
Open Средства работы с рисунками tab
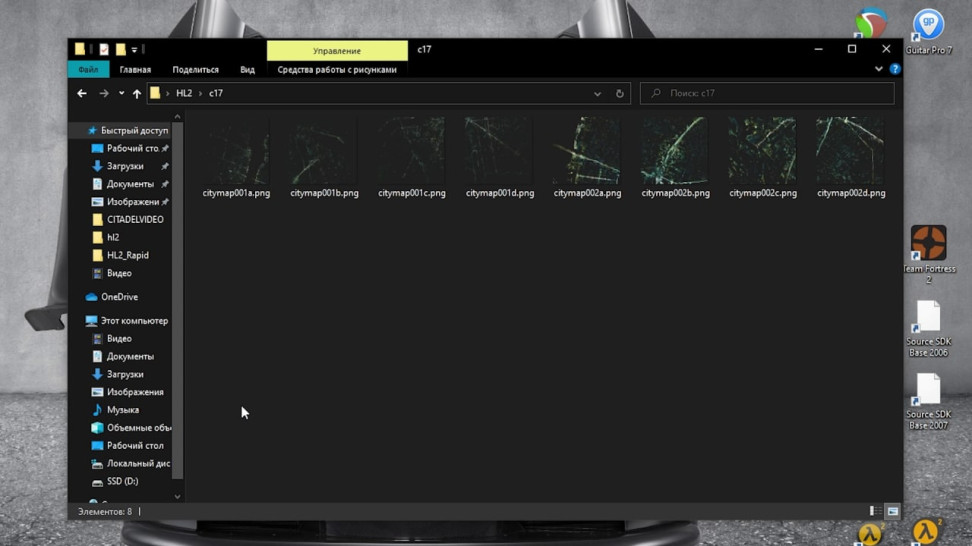click(337, 69)
